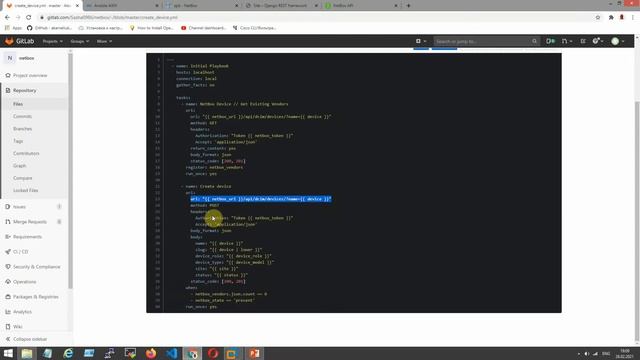Viewport: 640px width, 360px height.
Task: Switch to the Ansible AWX browser tab
Action: pos(121,6)
